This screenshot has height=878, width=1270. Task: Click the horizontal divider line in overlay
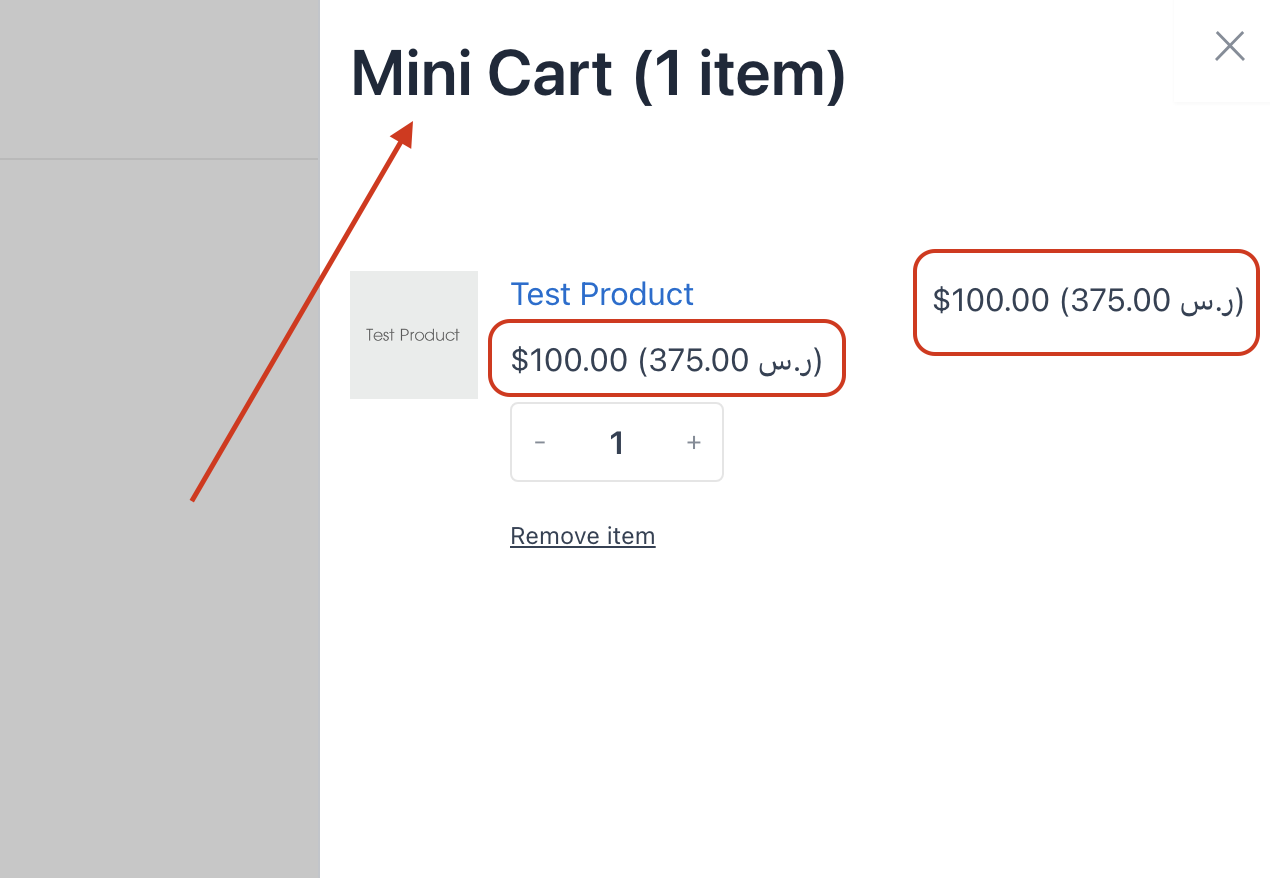point(159,158)
